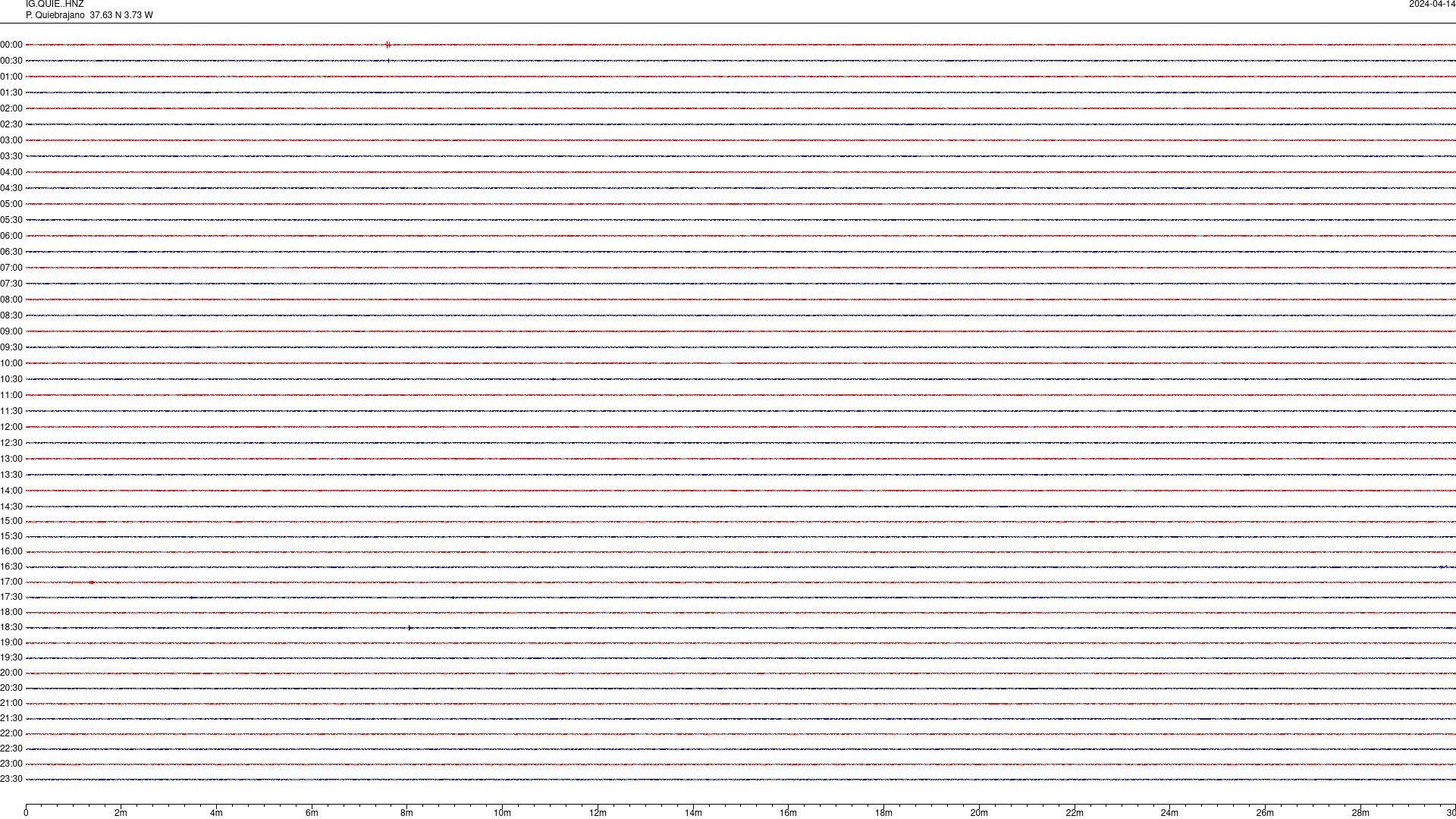
Task: Click the P. Quiebrajano coordinates label
Action: point(89,15)
